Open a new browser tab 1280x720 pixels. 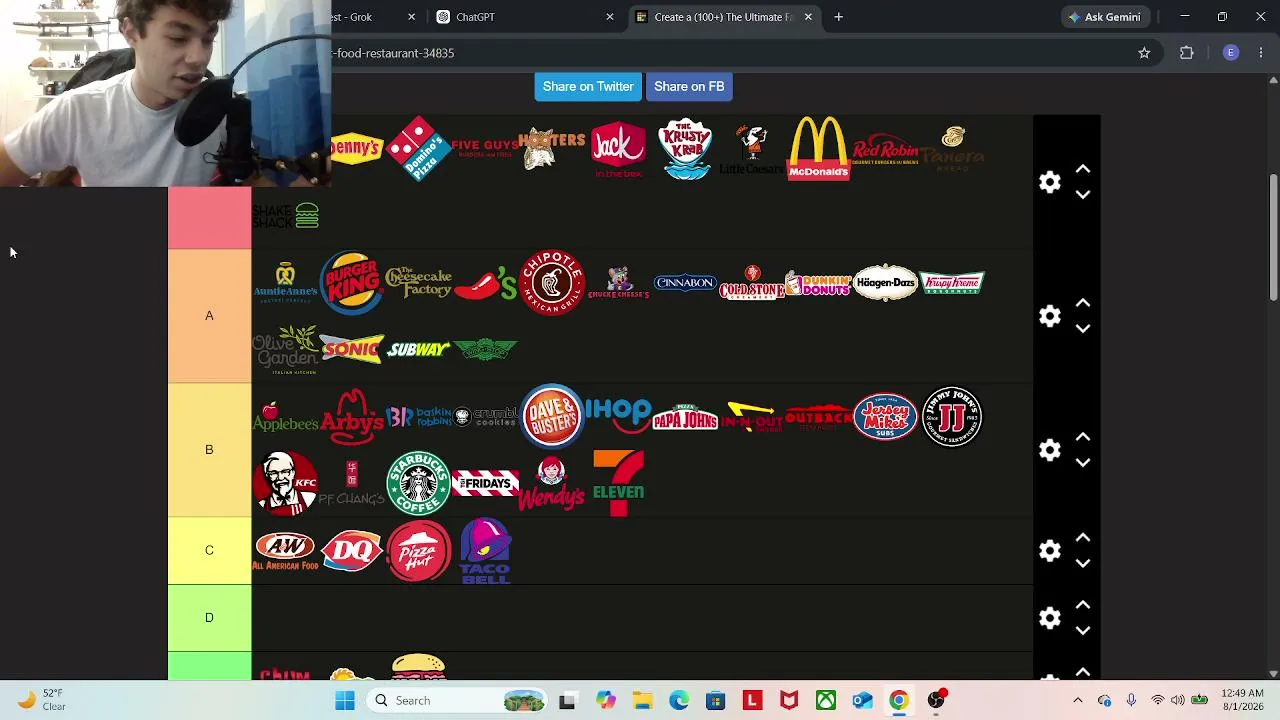click(x=838, y=17)
